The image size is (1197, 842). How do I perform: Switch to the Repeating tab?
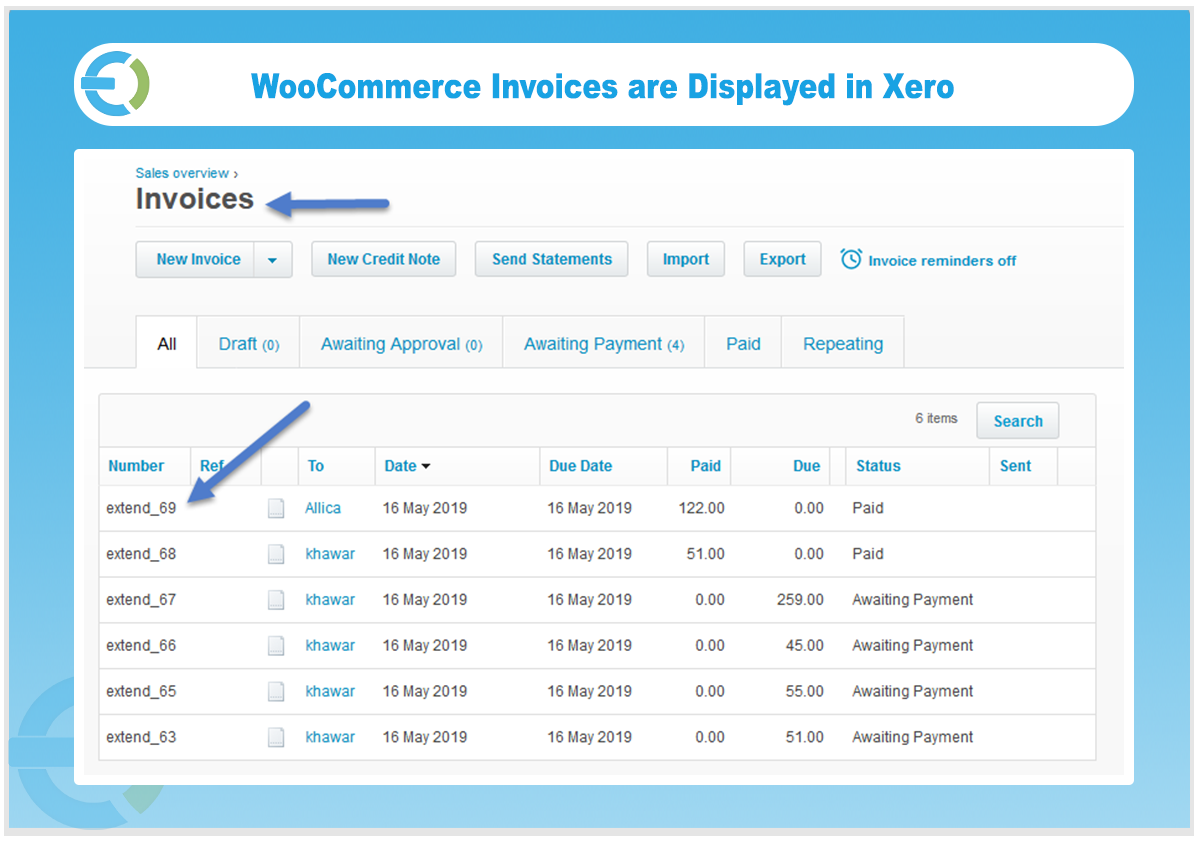pos(842,342)
